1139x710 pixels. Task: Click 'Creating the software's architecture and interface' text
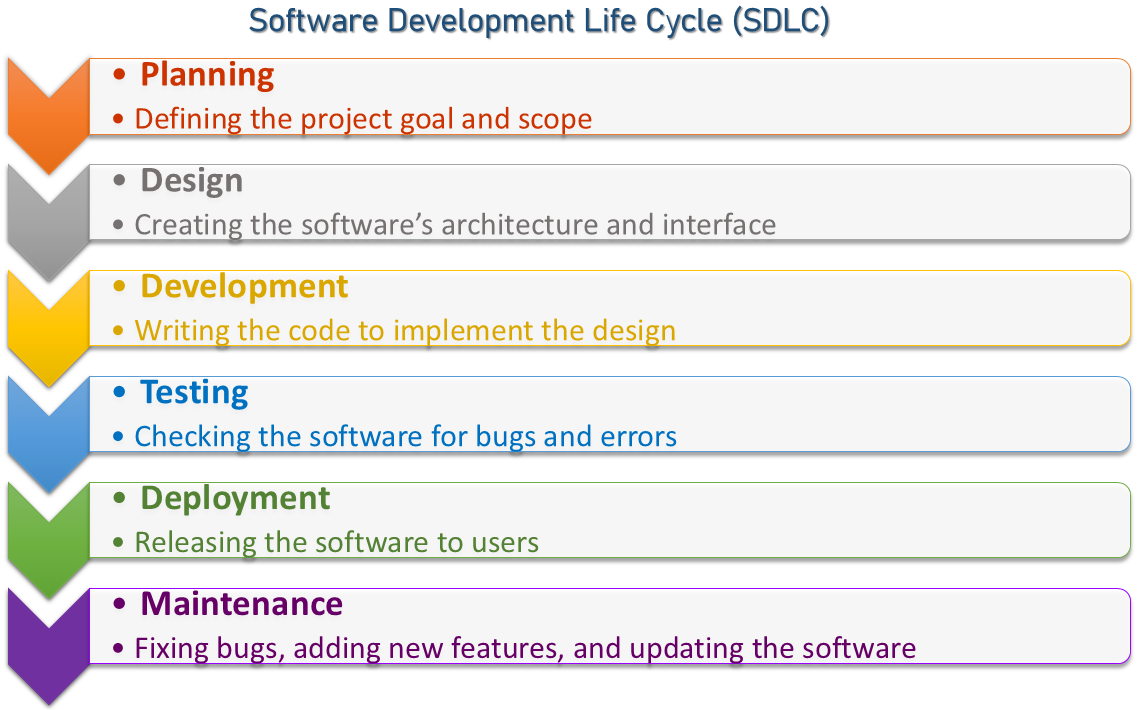(x=455, y=225)
